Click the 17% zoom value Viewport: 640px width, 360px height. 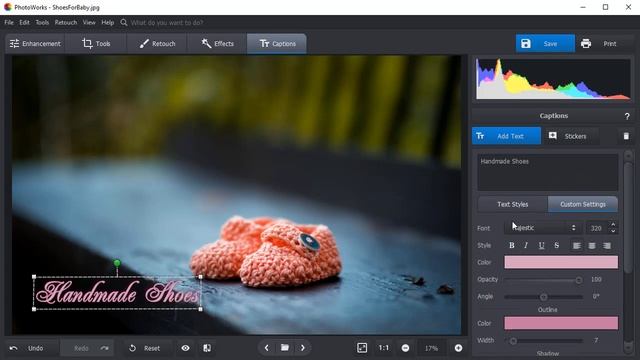(431, 348)
